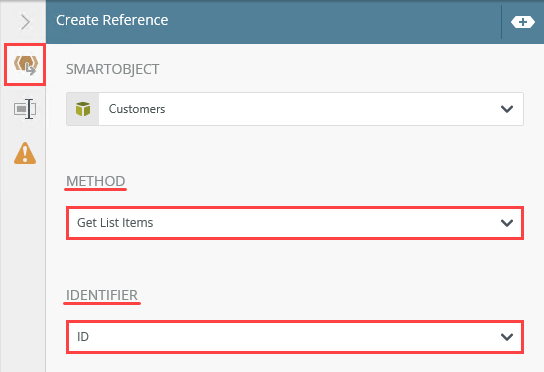Open the ID identifier dropdown
Screen dimensions: 544x372
pos(295,337)
